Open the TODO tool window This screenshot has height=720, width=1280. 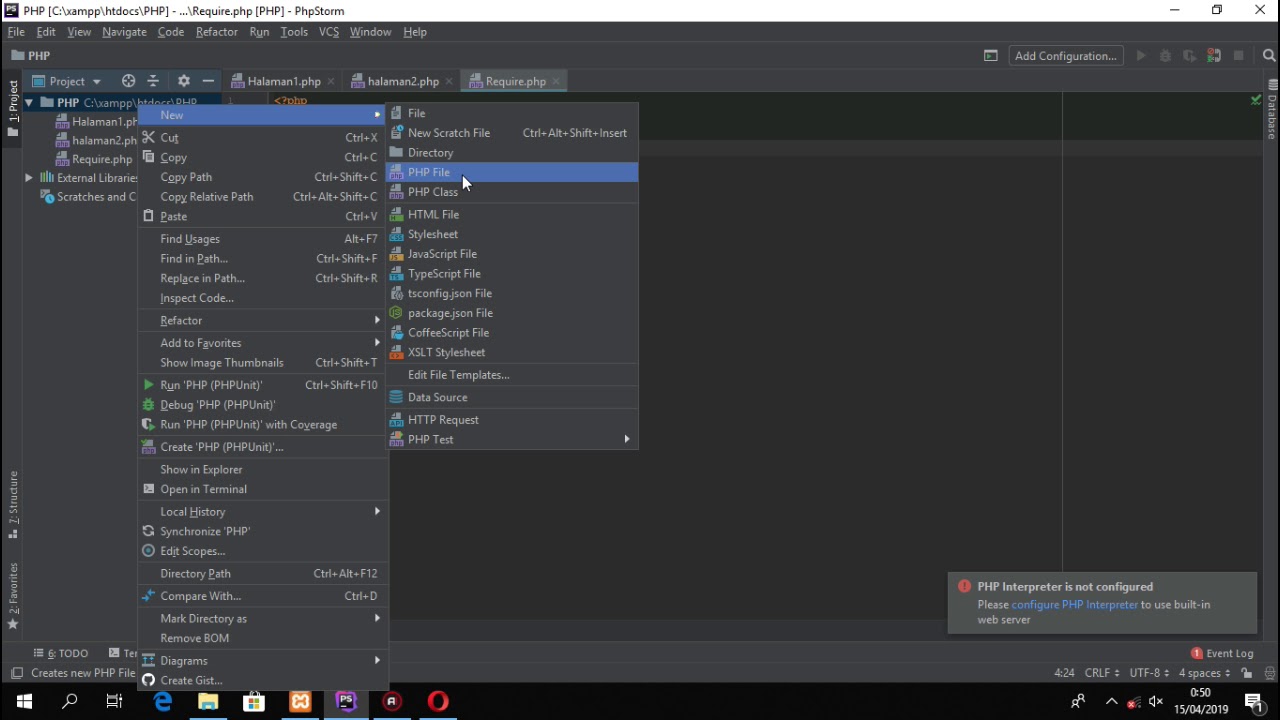(61, 653)
